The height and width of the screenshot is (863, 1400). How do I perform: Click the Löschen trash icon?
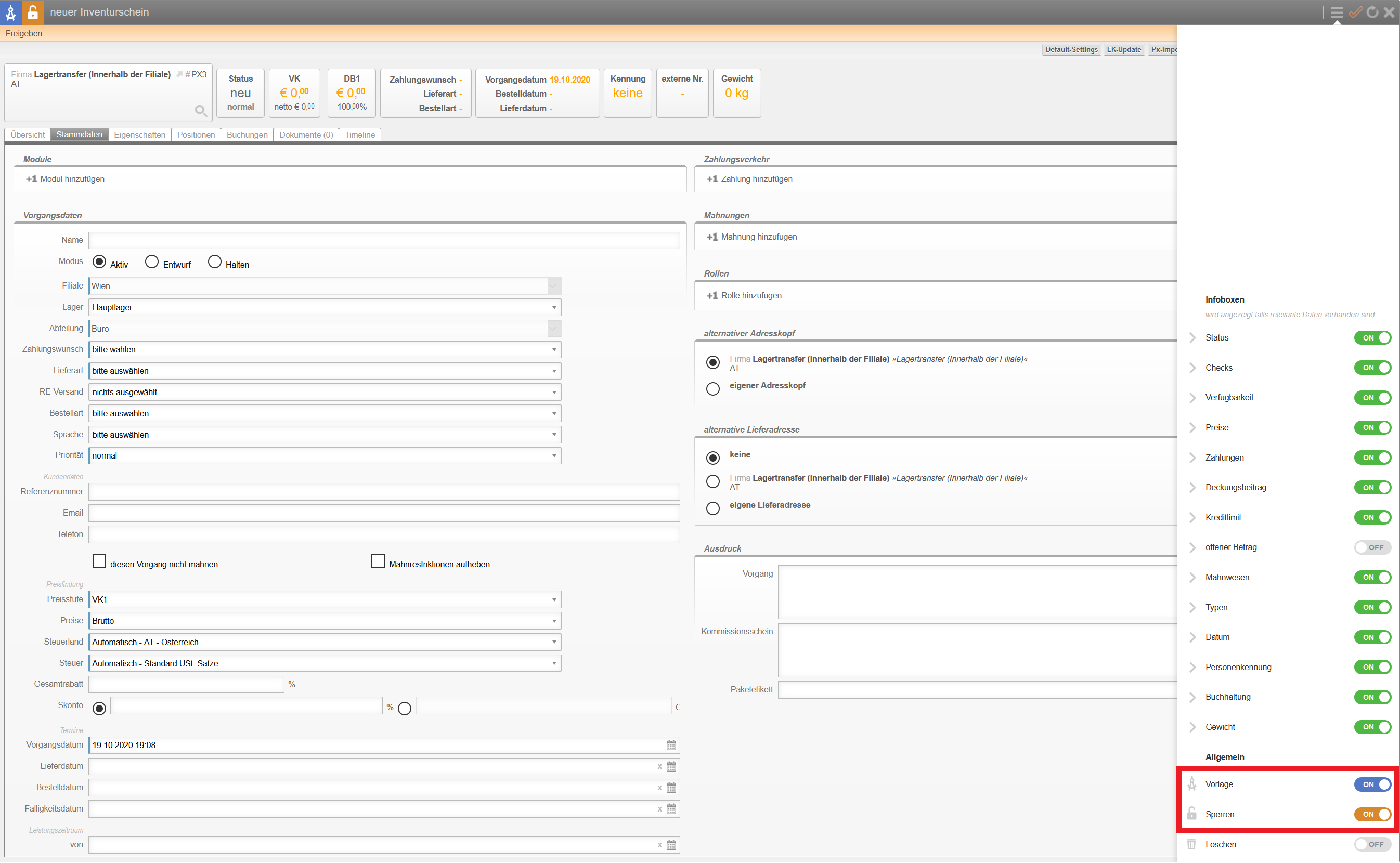pos(1191,844)
